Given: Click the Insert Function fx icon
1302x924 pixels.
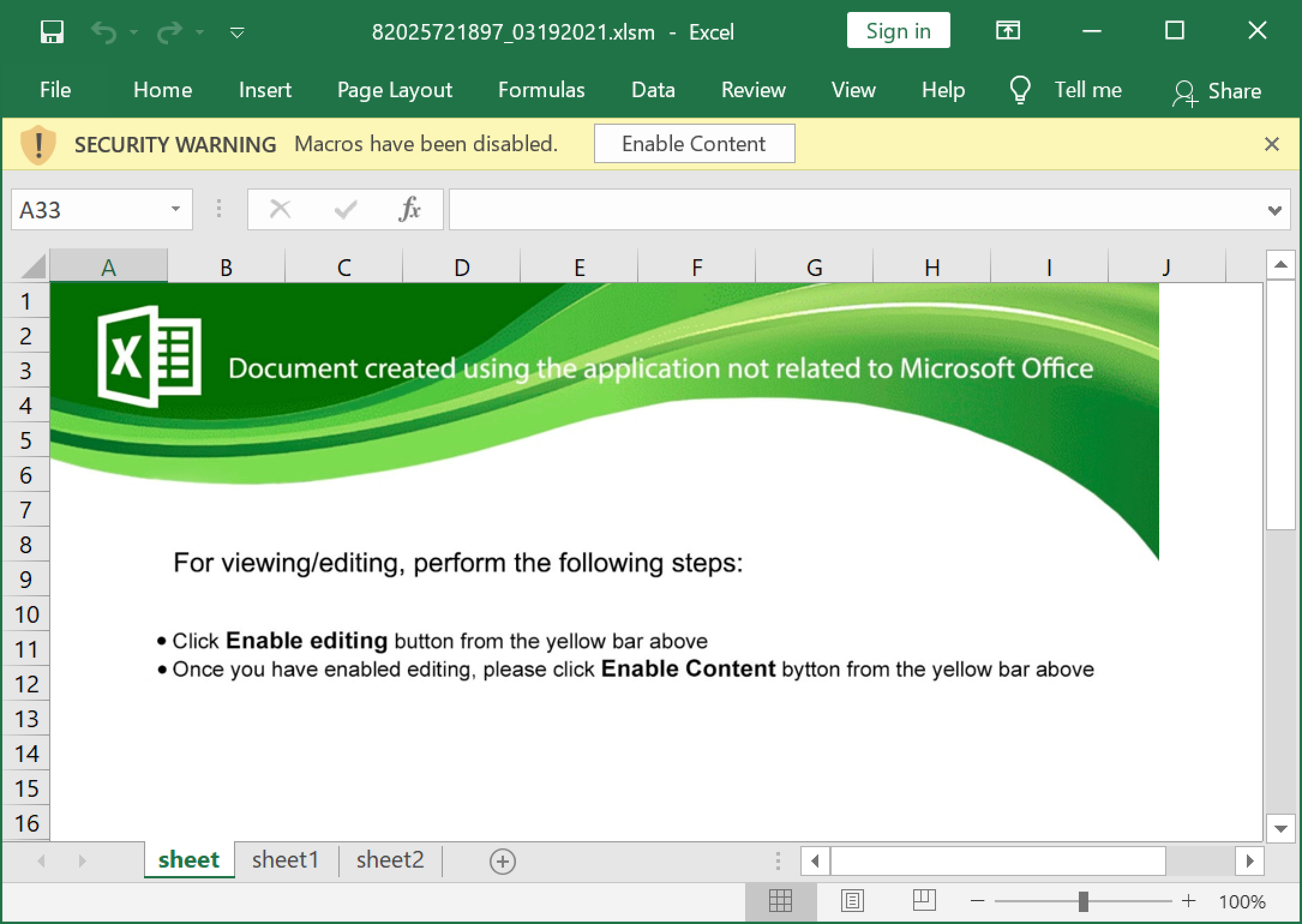Looking at the screenshot, I should [410, 209].
